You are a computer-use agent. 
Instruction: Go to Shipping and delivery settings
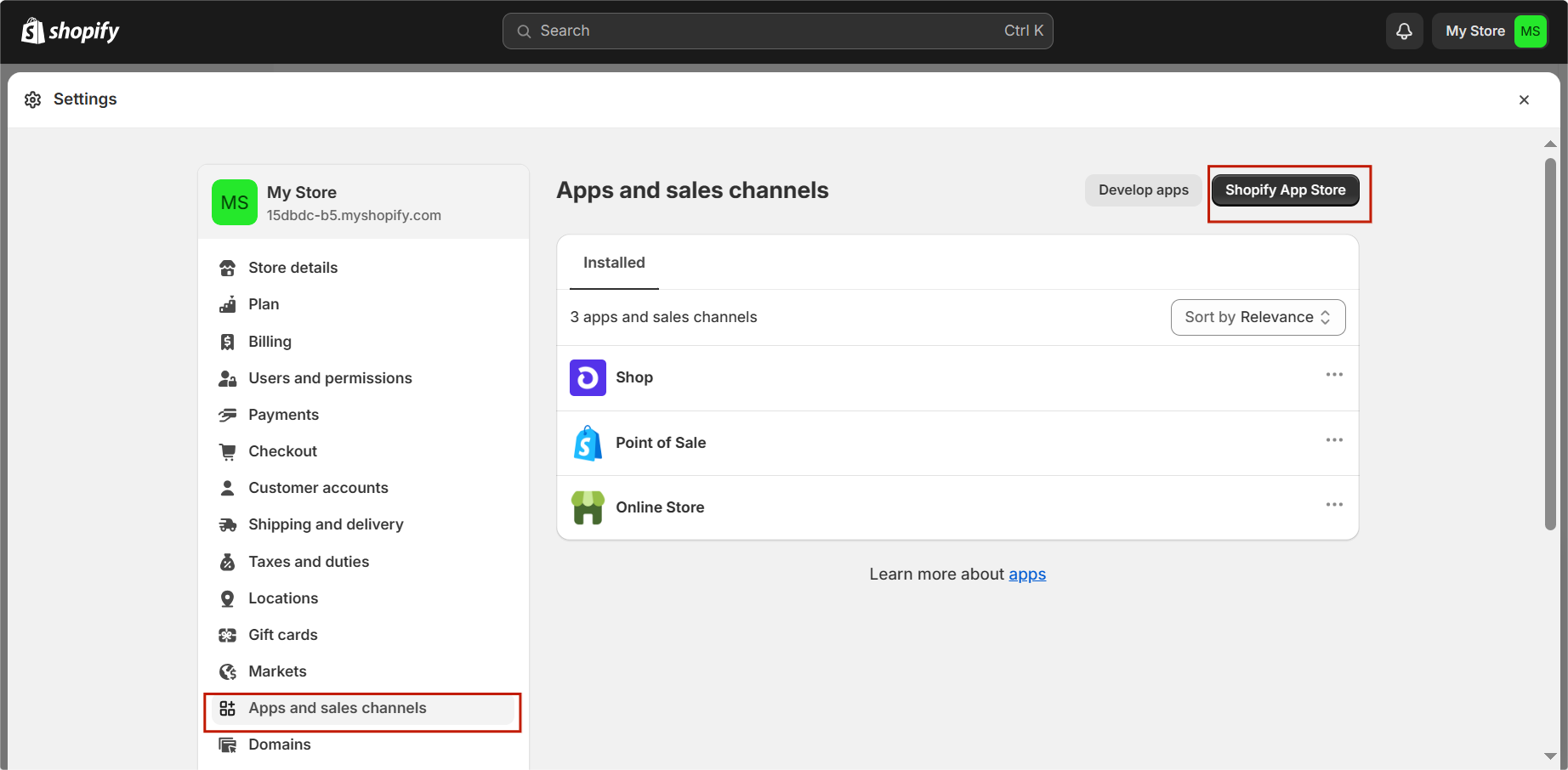pos(326,524)
